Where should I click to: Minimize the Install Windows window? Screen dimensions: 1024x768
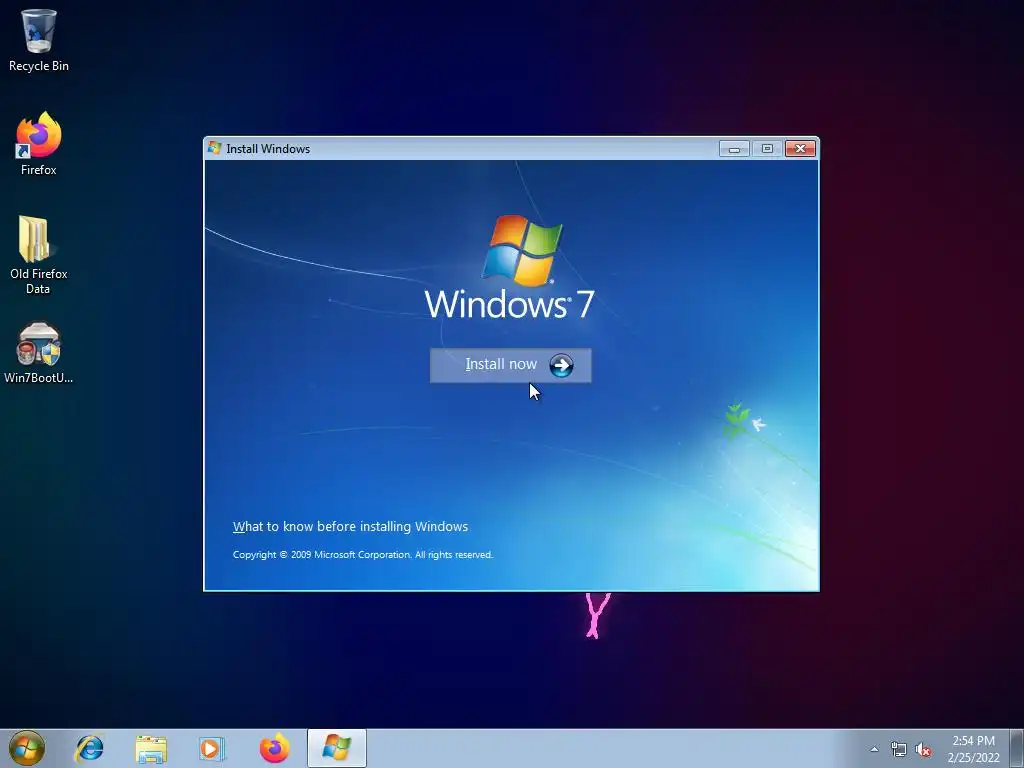734,149
